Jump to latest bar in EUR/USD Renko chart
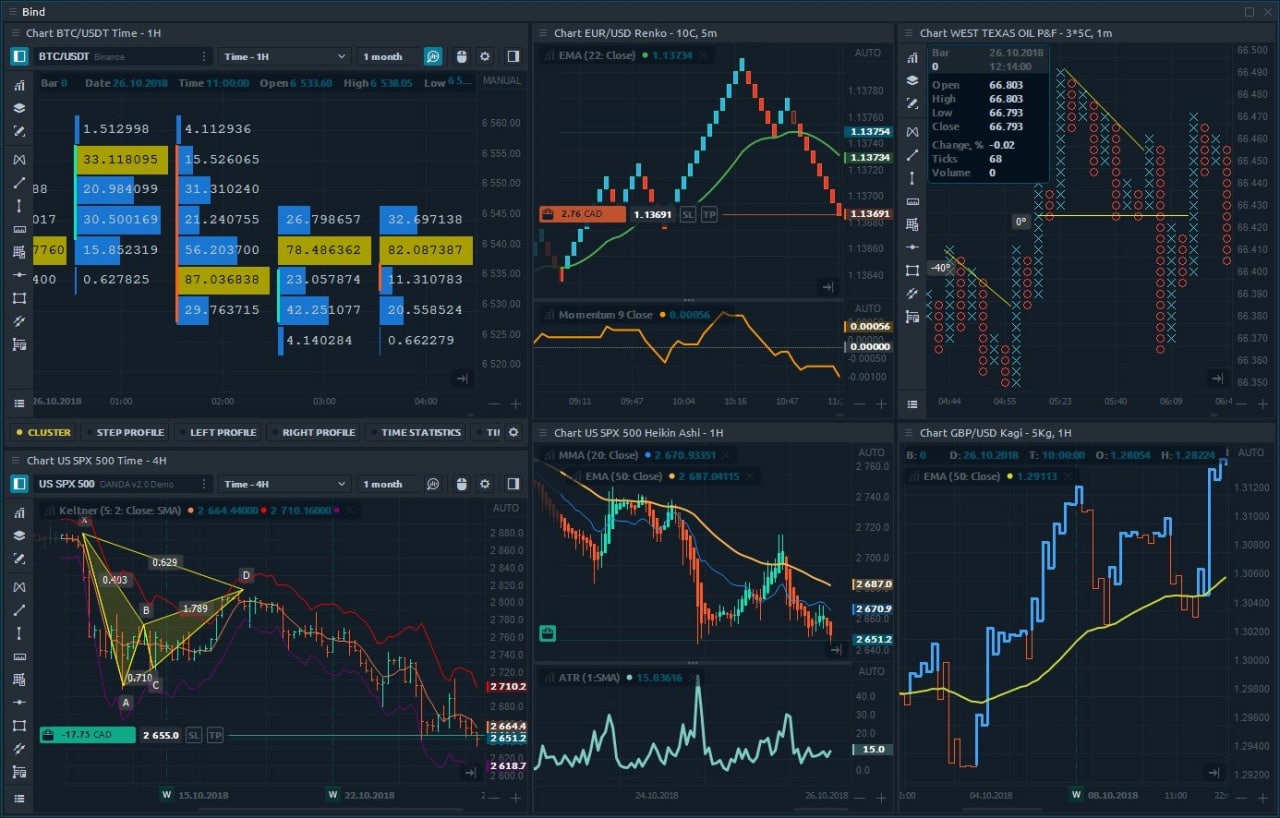 pos(827,287)
